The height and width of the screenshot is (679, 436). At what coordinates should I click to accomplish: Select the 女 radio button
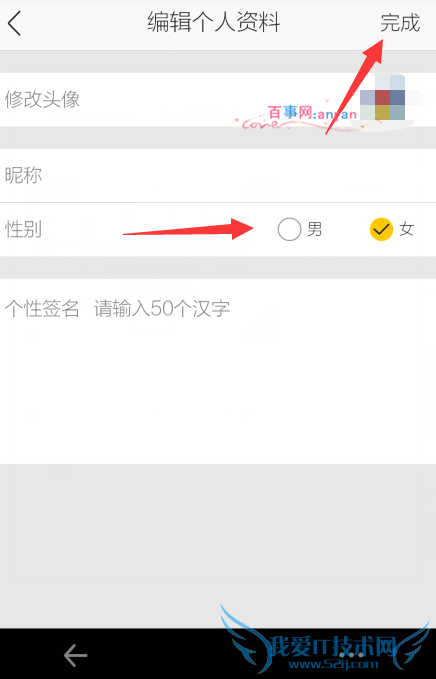coord(381,229)
